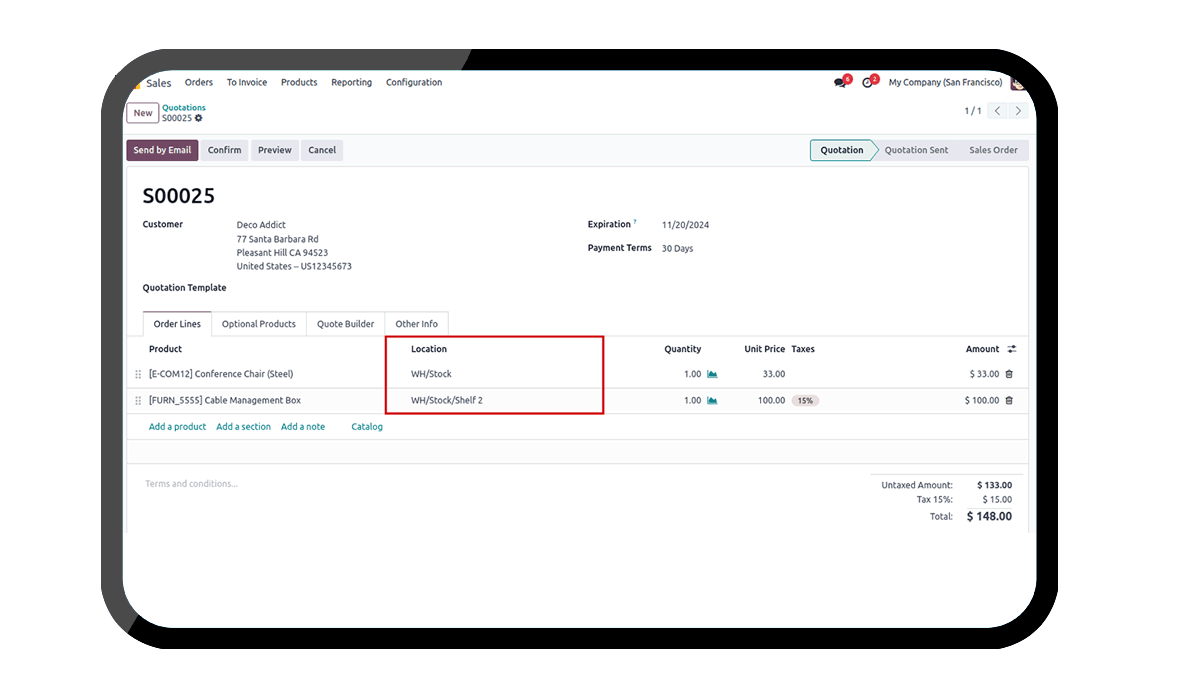Select the Sales Order status stage
Screen dimensions: 1200x697
click(993, 150)
